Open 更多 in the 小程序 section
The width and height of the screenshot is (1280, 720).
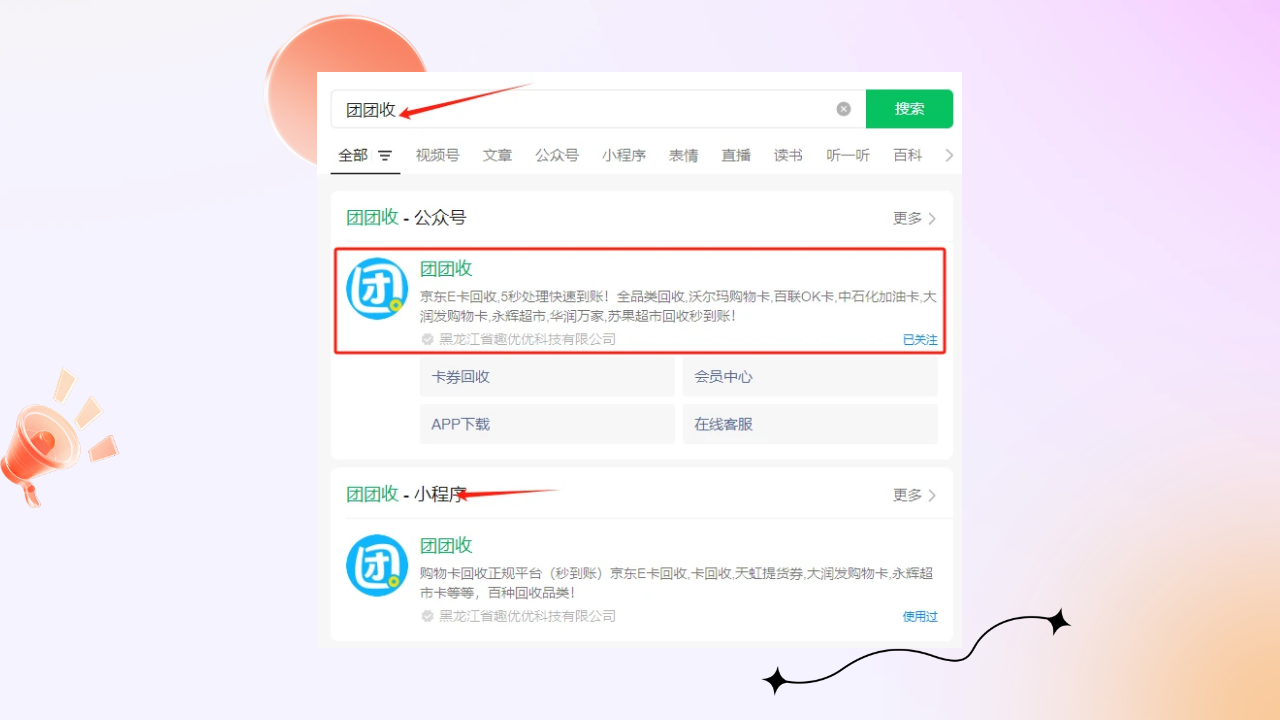pos(915,495)
